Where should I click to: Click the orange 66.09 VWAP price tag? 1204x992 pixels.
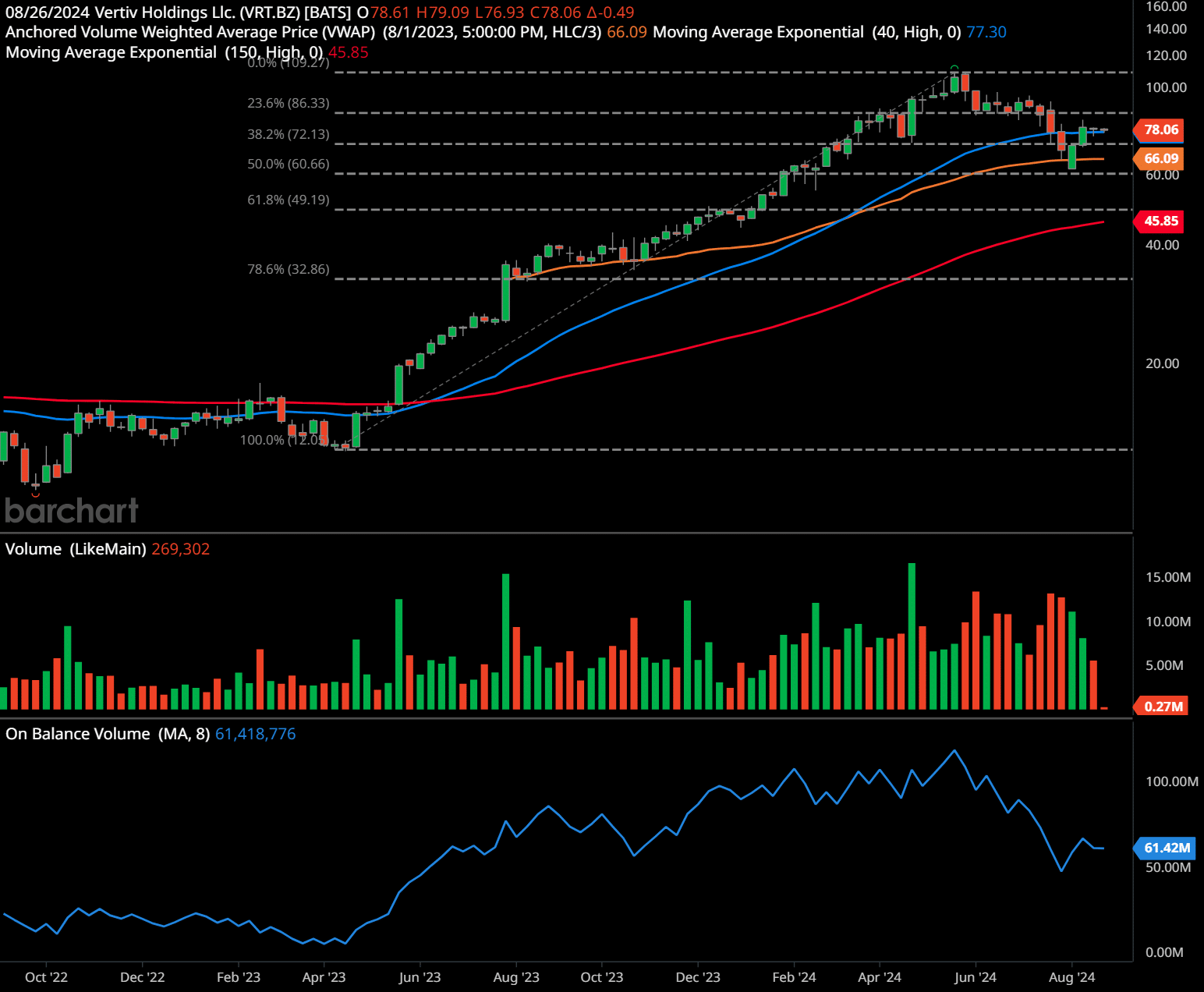[x=1160, y=158]
